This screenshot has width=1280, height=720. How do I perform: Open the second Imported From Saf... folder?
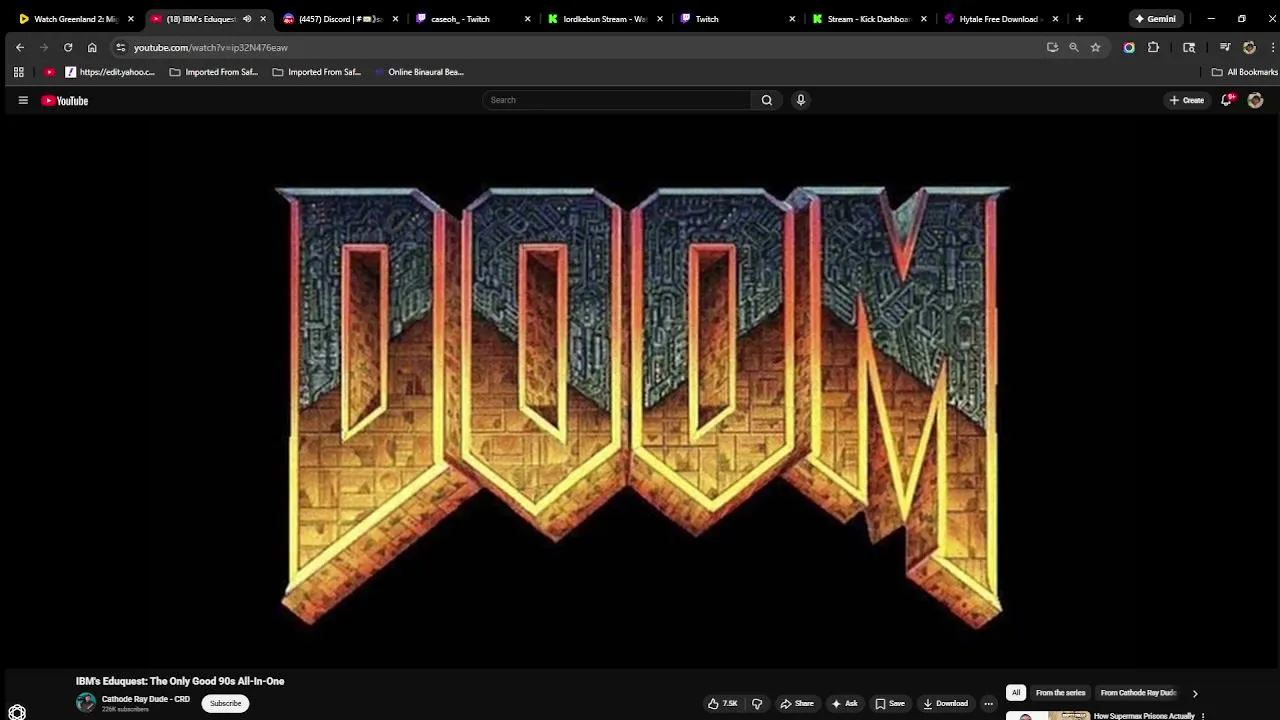pyautogui.click(x=317, y=72)
